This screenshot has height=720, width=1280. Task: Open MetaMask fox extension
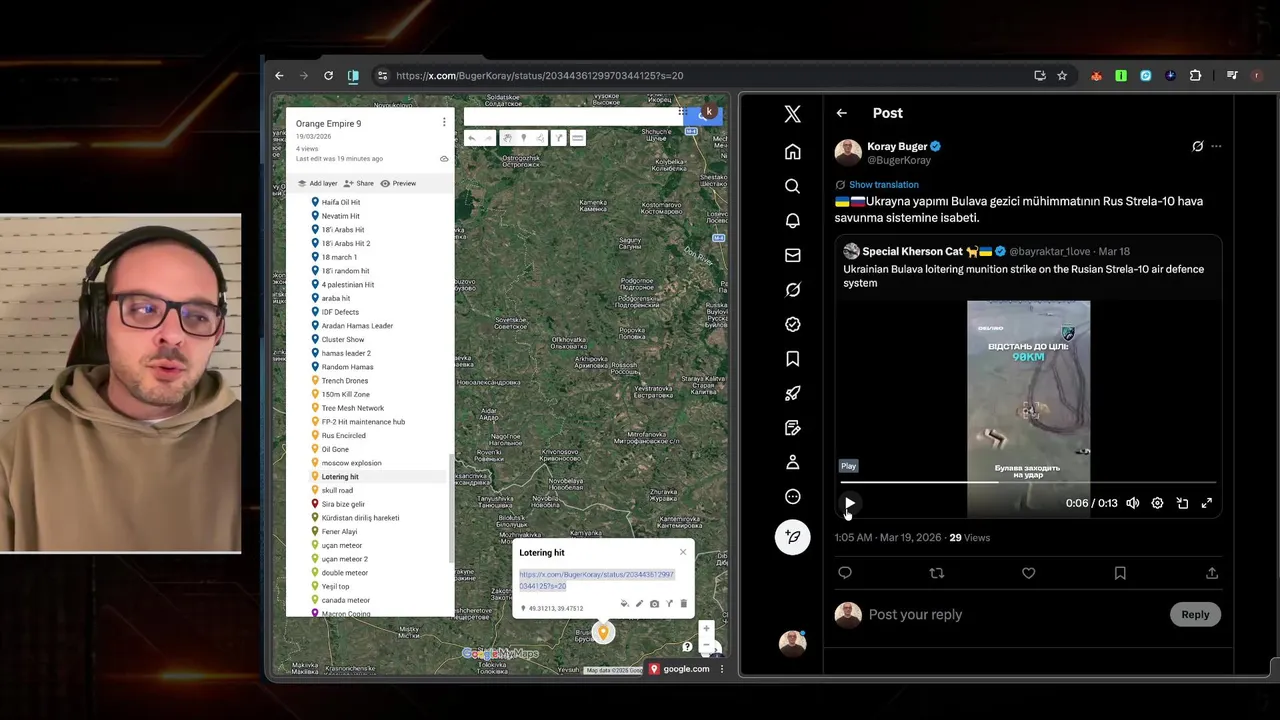(1097, 76)
